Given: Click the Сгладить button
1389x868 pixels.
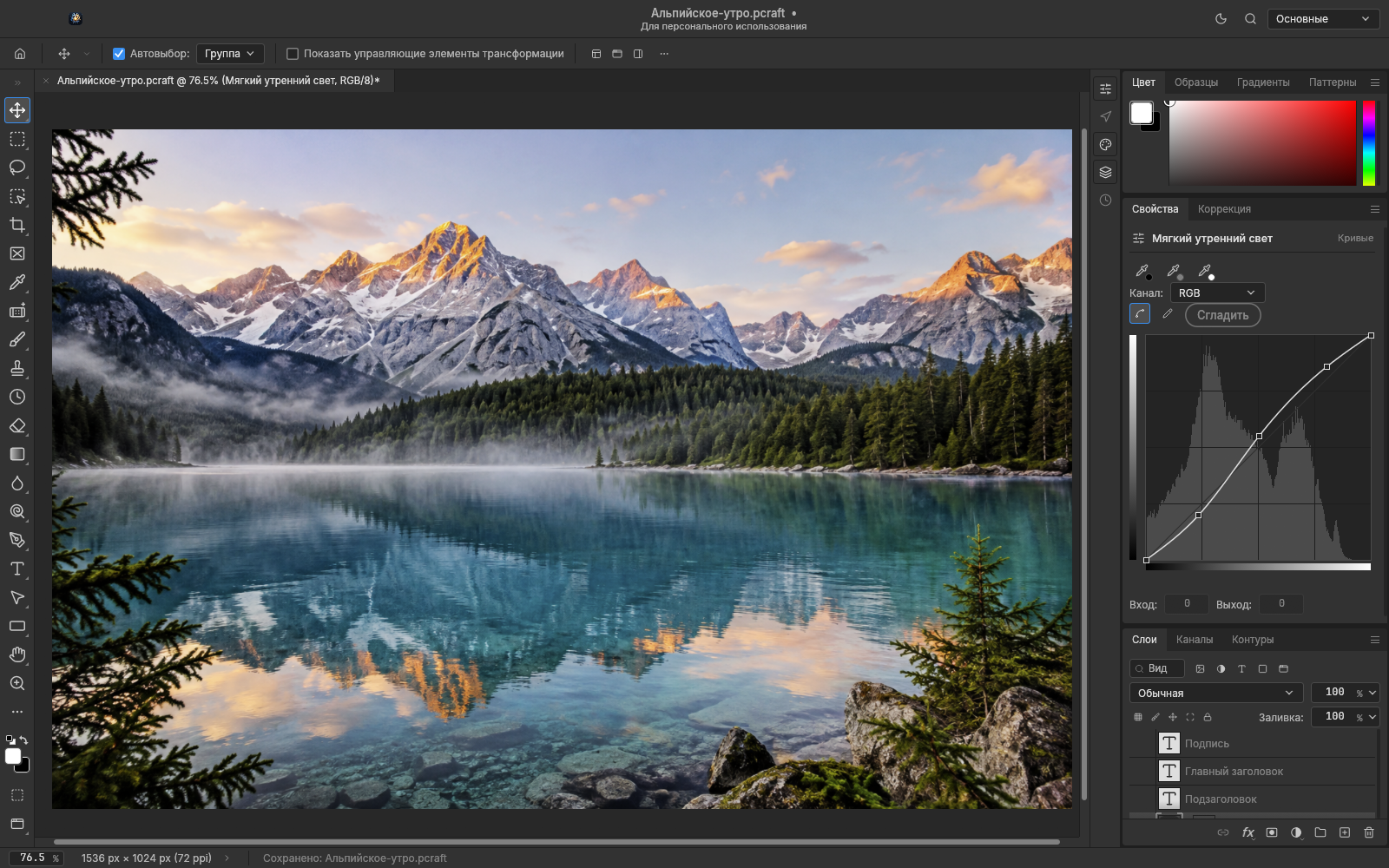Looking at the screenshot, I should coord(1222,315).
